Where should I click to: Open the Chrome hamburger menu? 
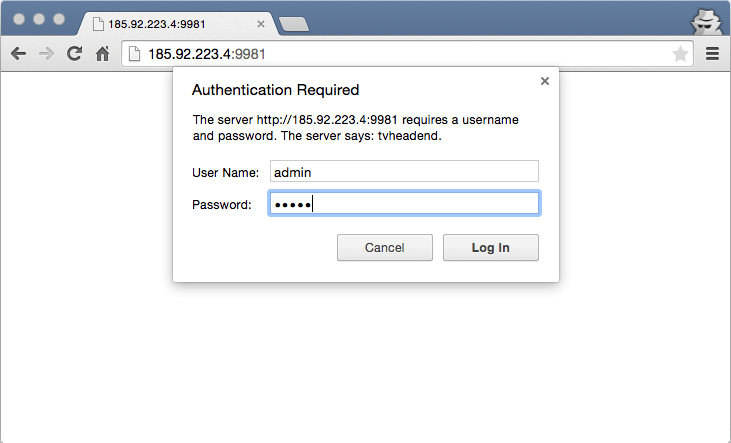pos(712,54)
